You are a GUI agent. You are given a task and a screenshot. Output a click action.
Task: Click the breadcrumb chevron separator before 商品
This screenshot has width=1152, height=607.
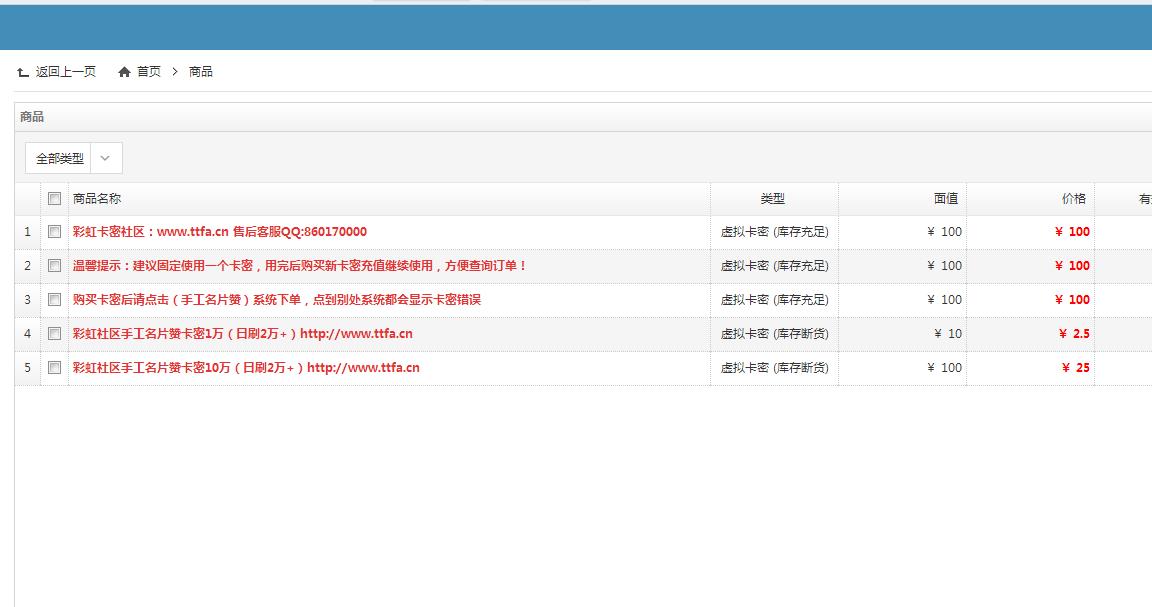point(175,71)
